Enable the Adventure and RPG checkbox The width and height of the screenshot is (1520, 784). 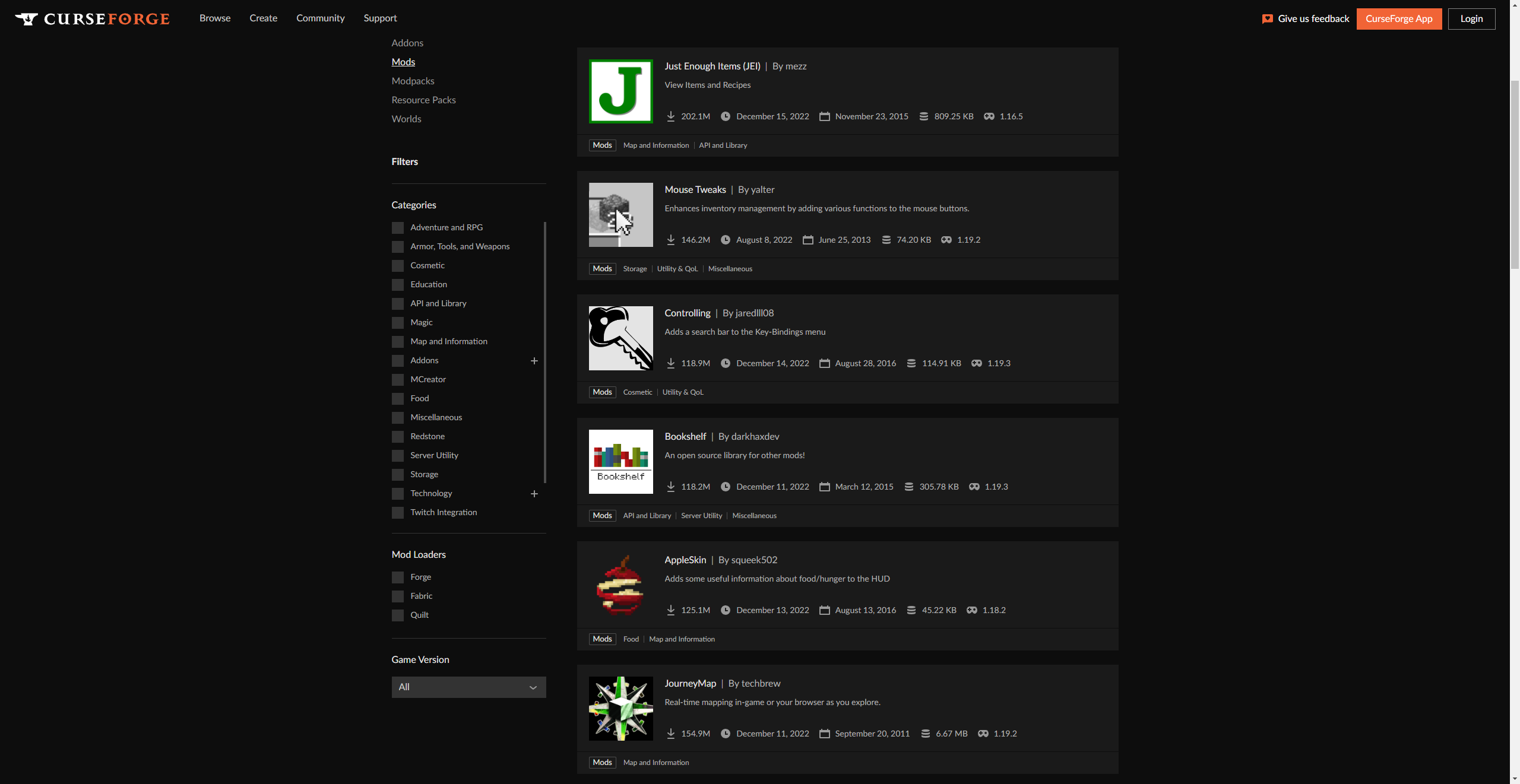point(398,228)
